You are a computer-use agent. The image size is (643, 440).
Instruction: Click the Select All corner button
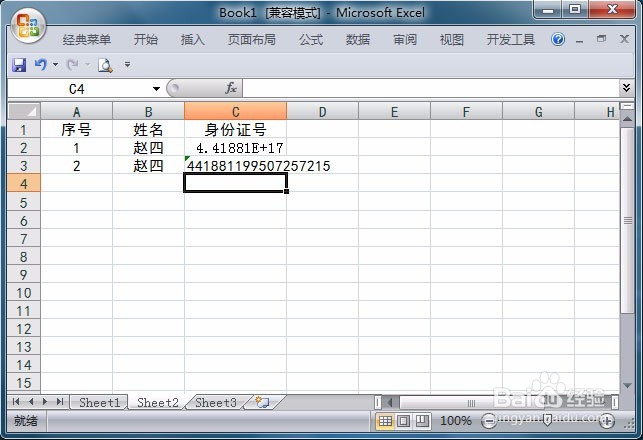pyautogui.click(x=24, y=111)
